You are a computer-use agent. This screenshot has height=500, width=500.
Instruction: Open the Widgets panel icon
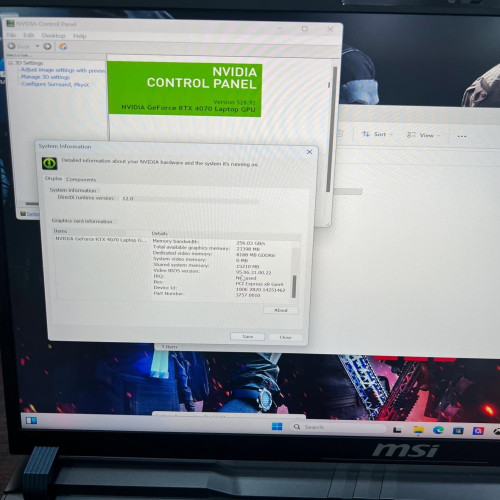click(31, 420)
